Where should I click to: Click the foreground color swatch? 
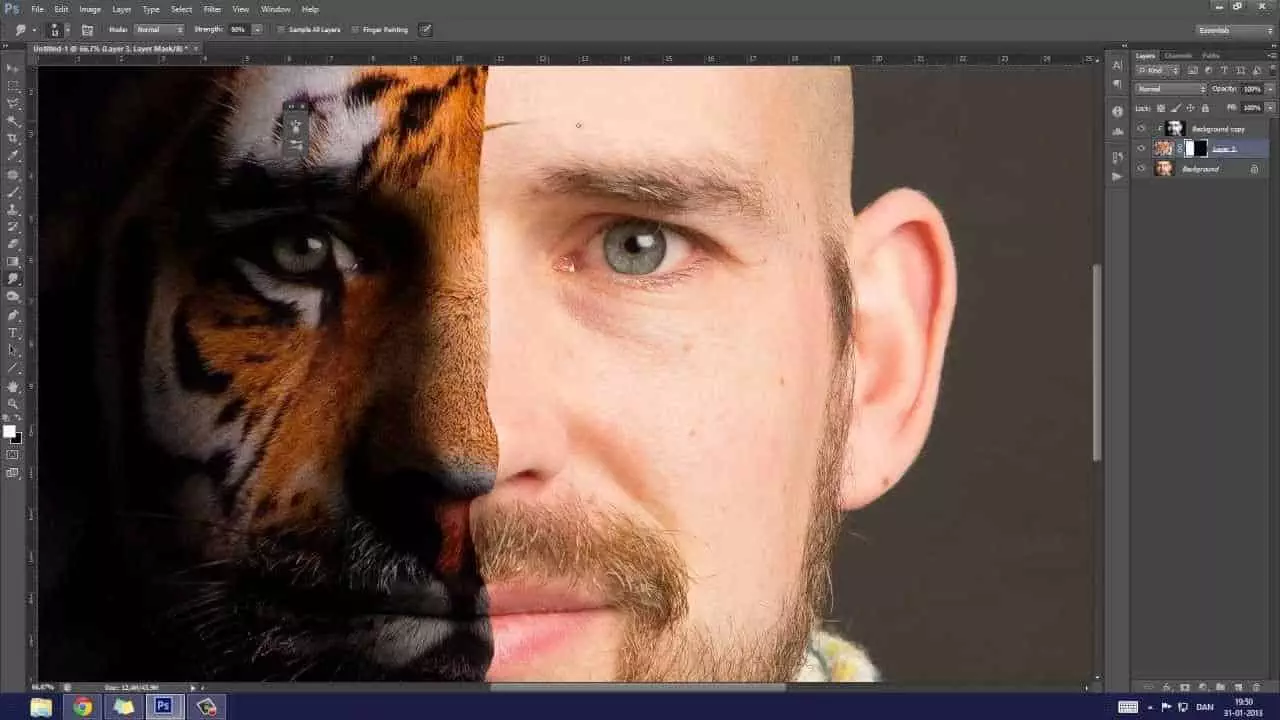pyautogui.click(x=10, y=431)
